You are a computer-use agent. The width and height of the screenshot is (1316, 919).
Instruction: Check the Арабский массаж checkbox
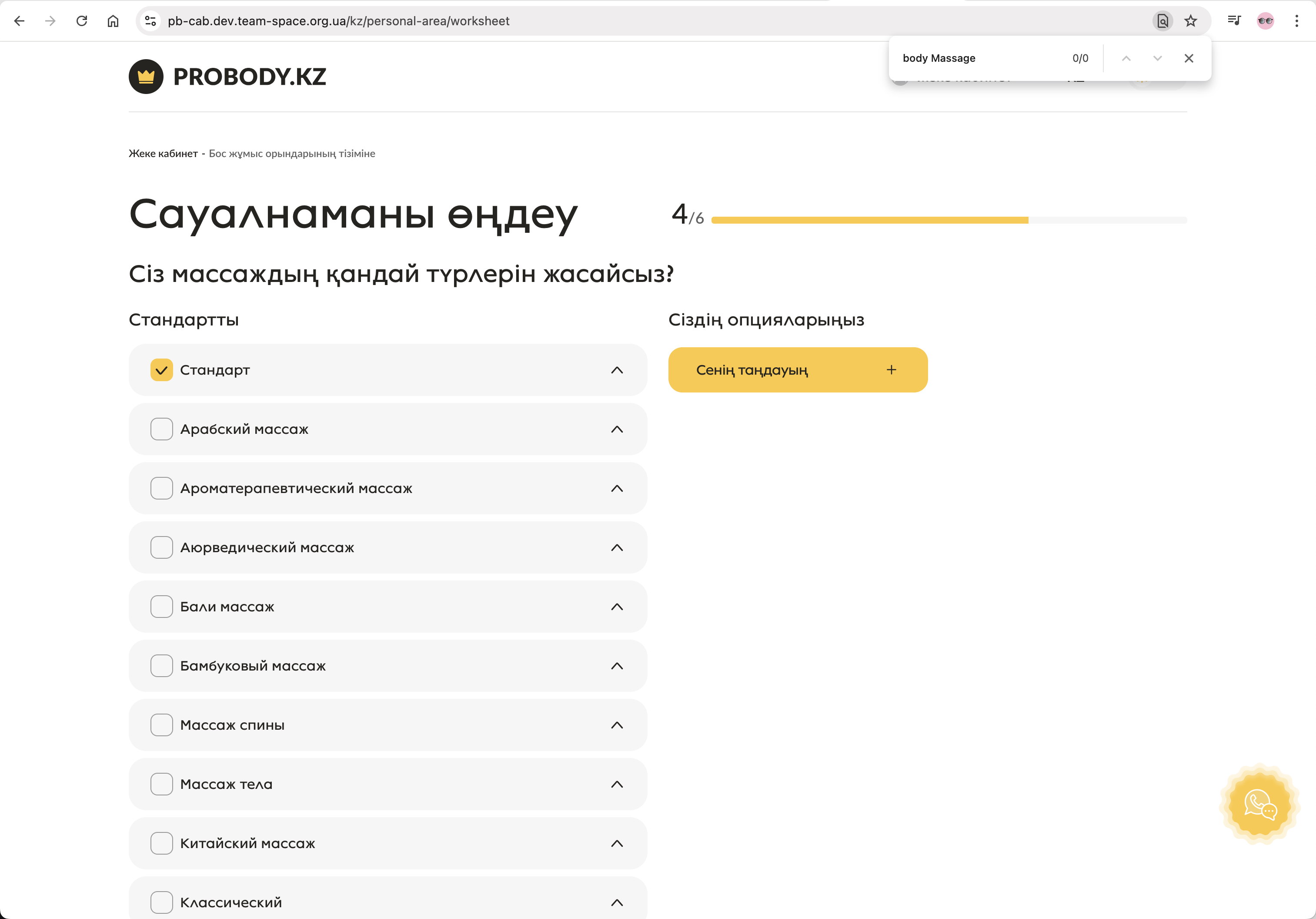[x=162, y=429]
